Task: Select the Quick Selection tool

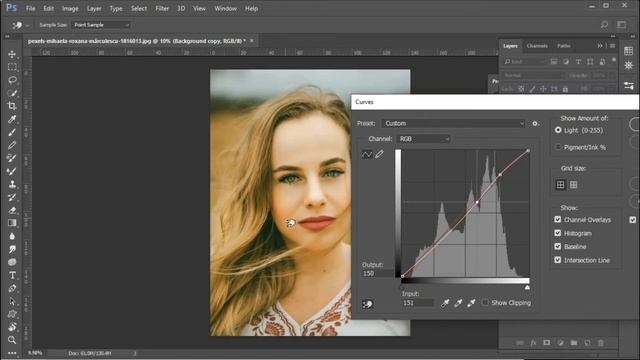Action: [12, 93]
